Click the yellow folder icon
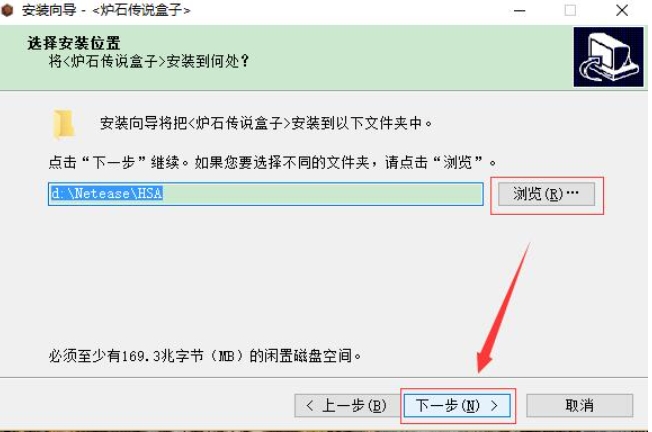This screenshot has height=432, width=652. pyautogui.click(x=64, y=124)
